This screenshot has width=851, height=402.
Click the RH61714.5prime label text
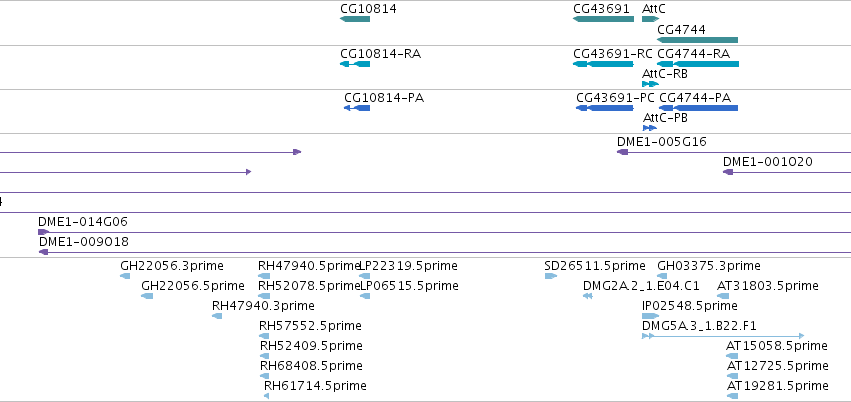coord(315,386)
